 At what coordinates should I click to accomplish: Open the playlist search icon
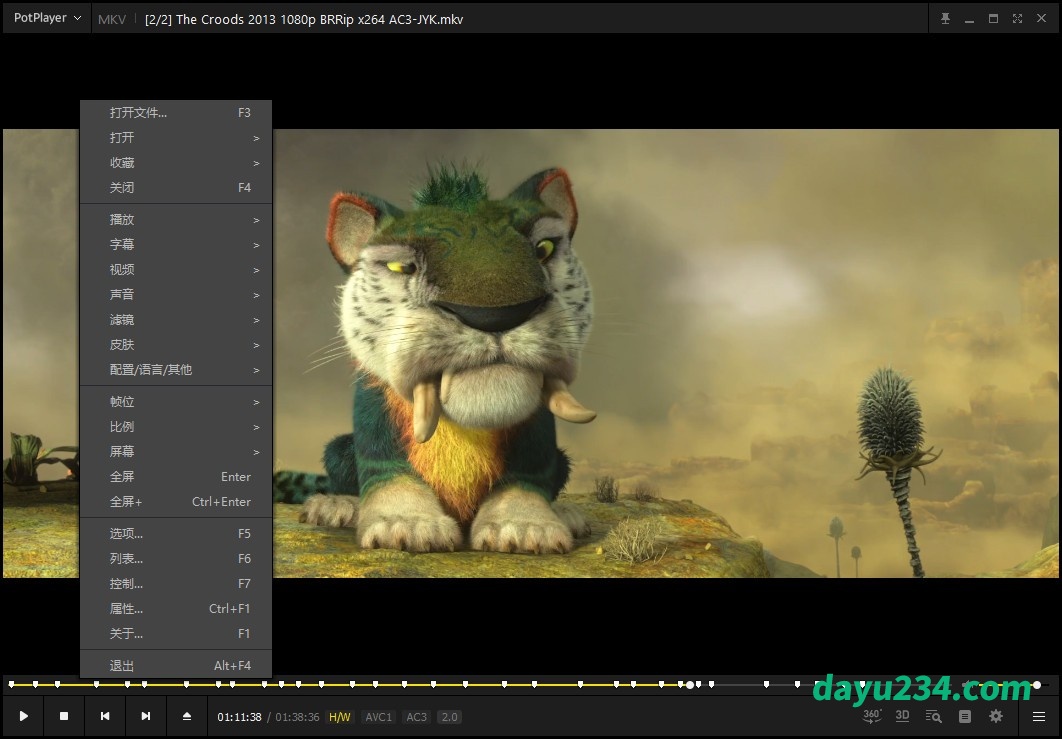click(x=934, y=716)
